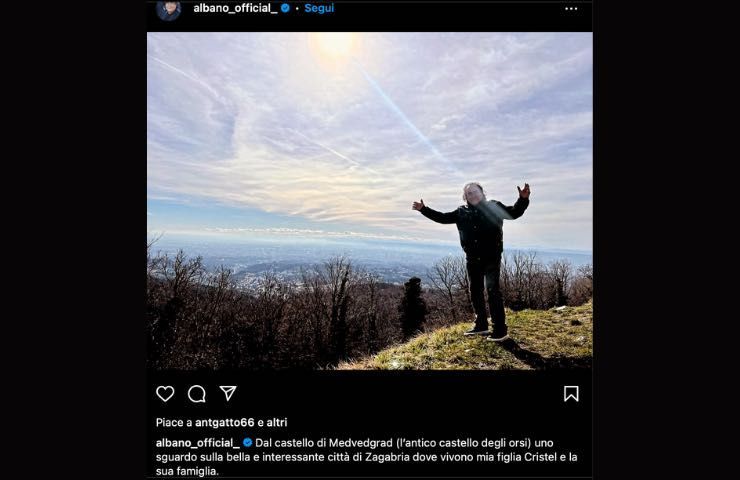Click the sun at the top of the photo

(x=333, y=47)
